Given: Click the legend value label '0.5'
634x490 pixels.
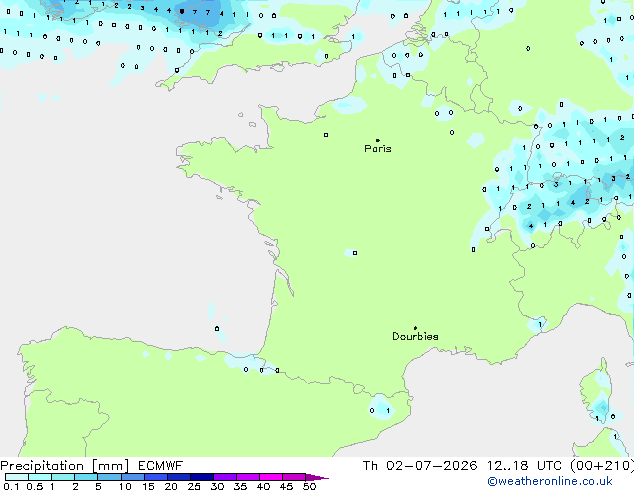Looking at the screenshot, I should tap(34, 486).
